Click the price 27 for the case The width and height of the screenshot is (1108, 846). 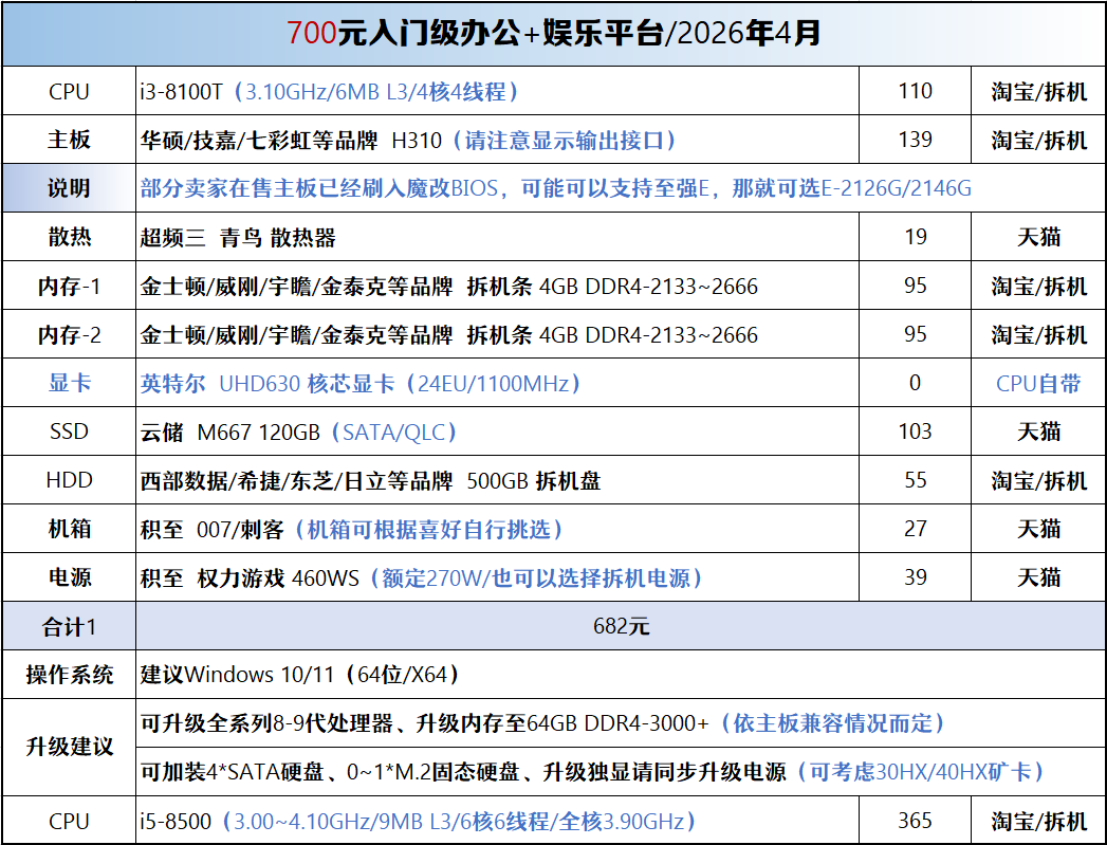click(915, 529)
